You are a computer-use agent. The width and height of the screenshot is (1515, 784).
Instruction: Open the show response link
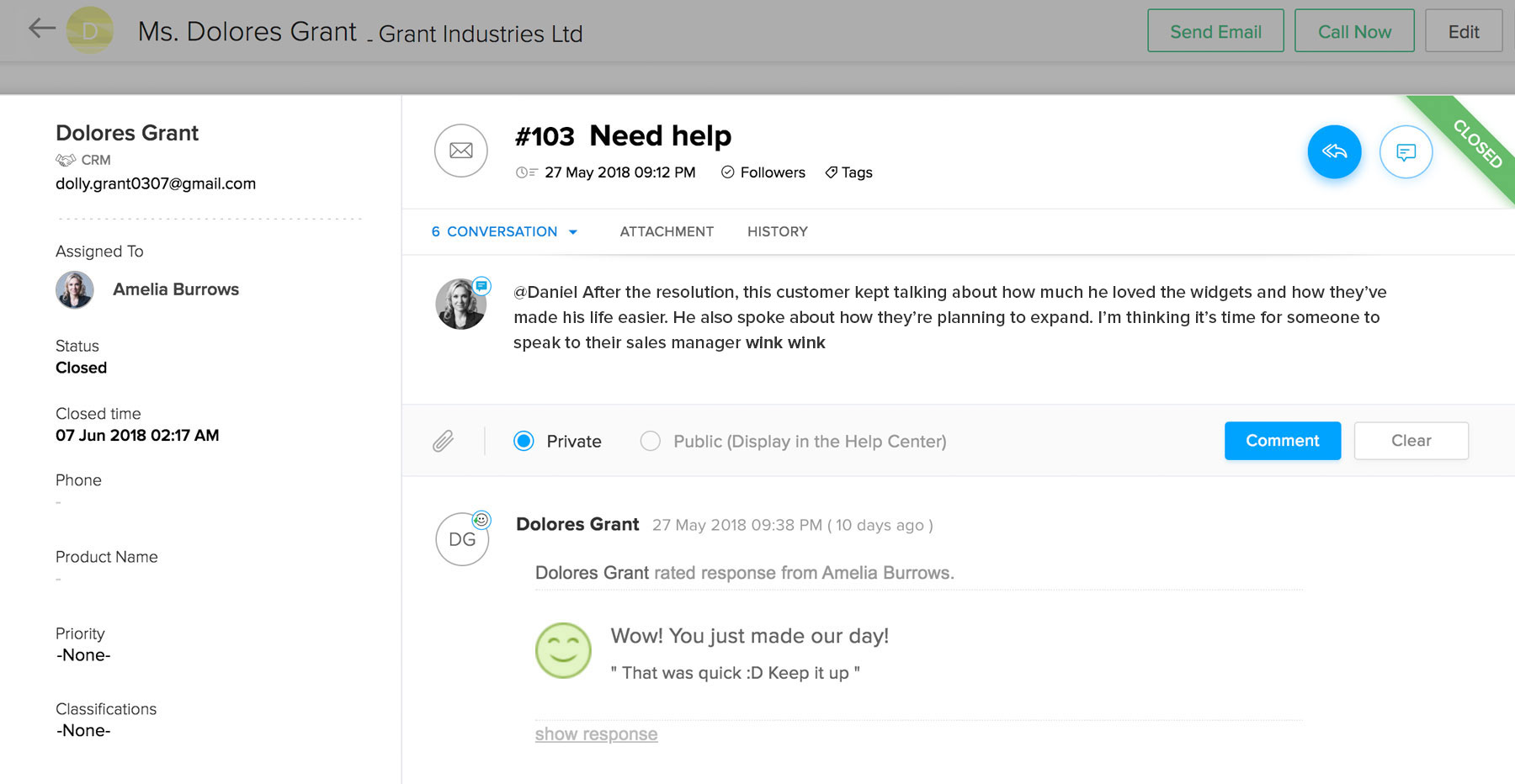click(597, 734)
